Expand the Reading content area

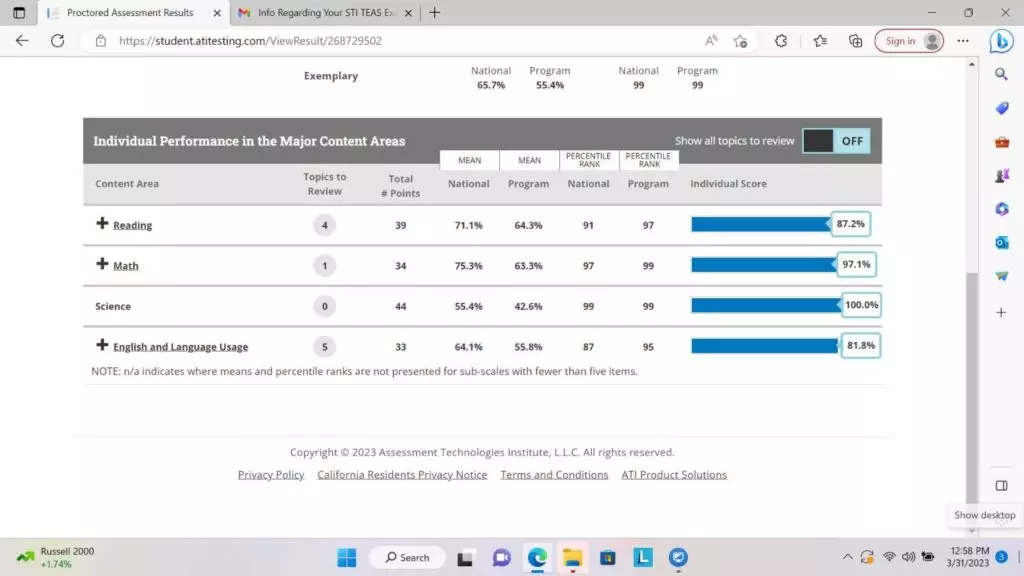102,223
